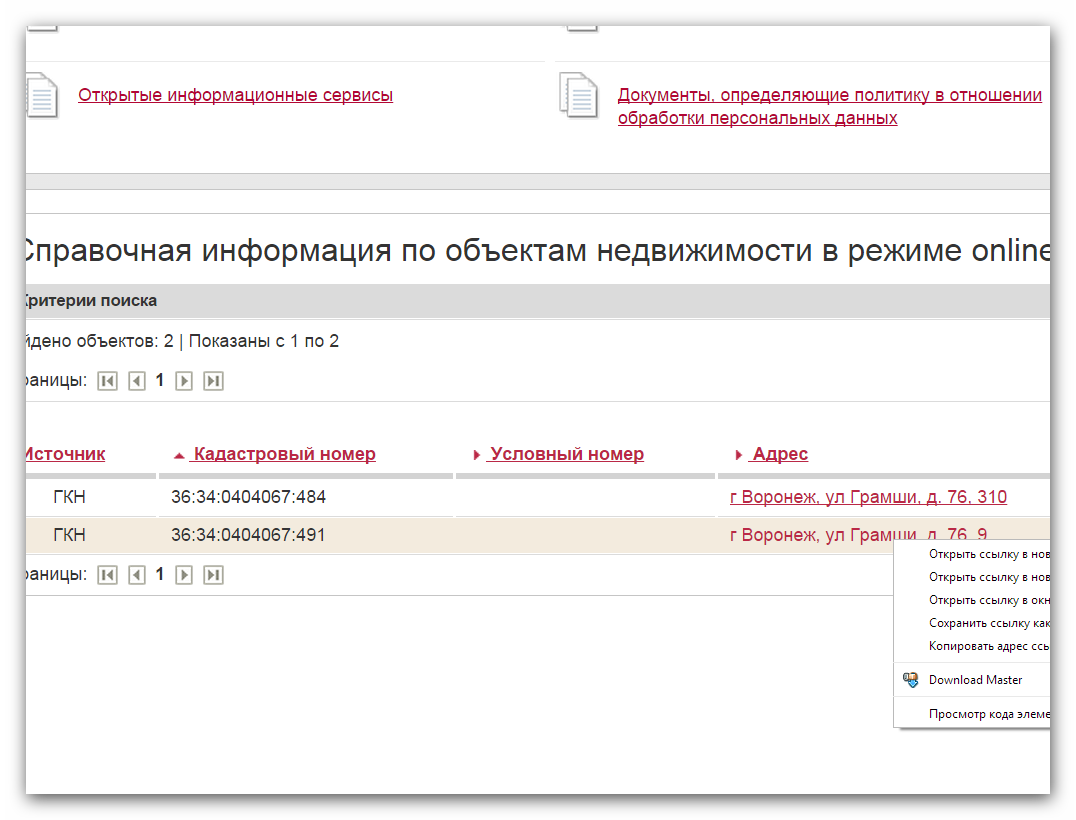Image resolution: width=1076 pixels, height=820 pixels.
Task: Sort table by Кадастровый номер column
Action: pos(284,454)
